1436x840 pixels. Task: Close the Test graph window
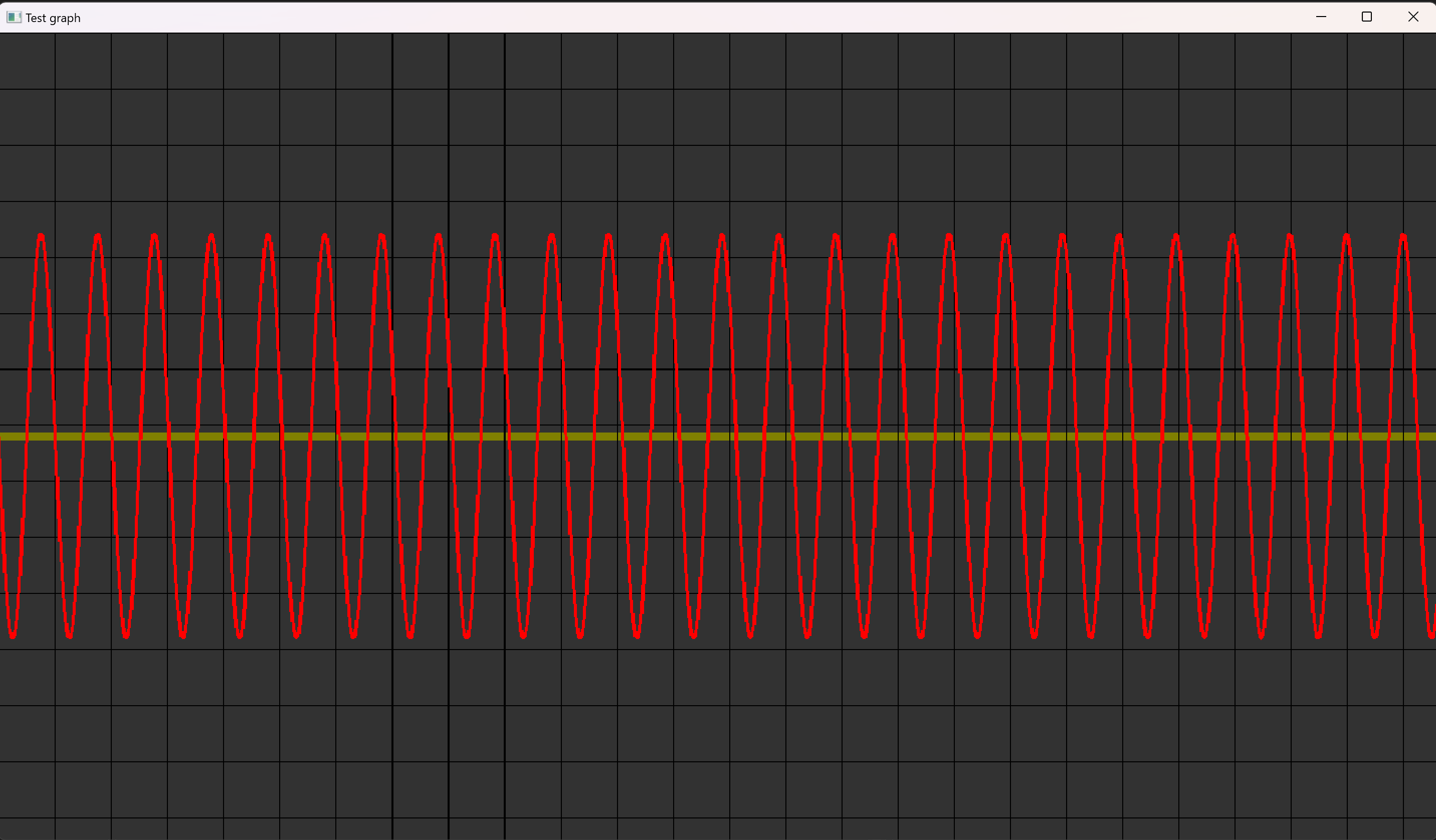click(1413, 17)
